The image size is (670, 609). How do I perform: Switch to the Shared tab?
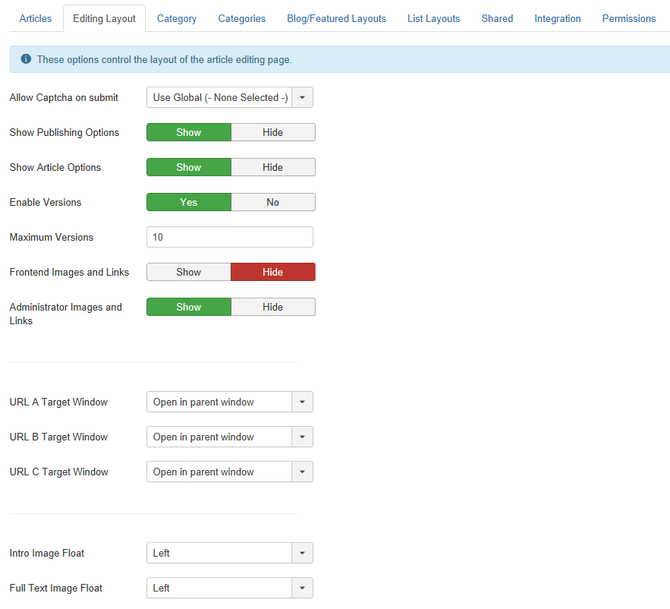pos(497,18)
